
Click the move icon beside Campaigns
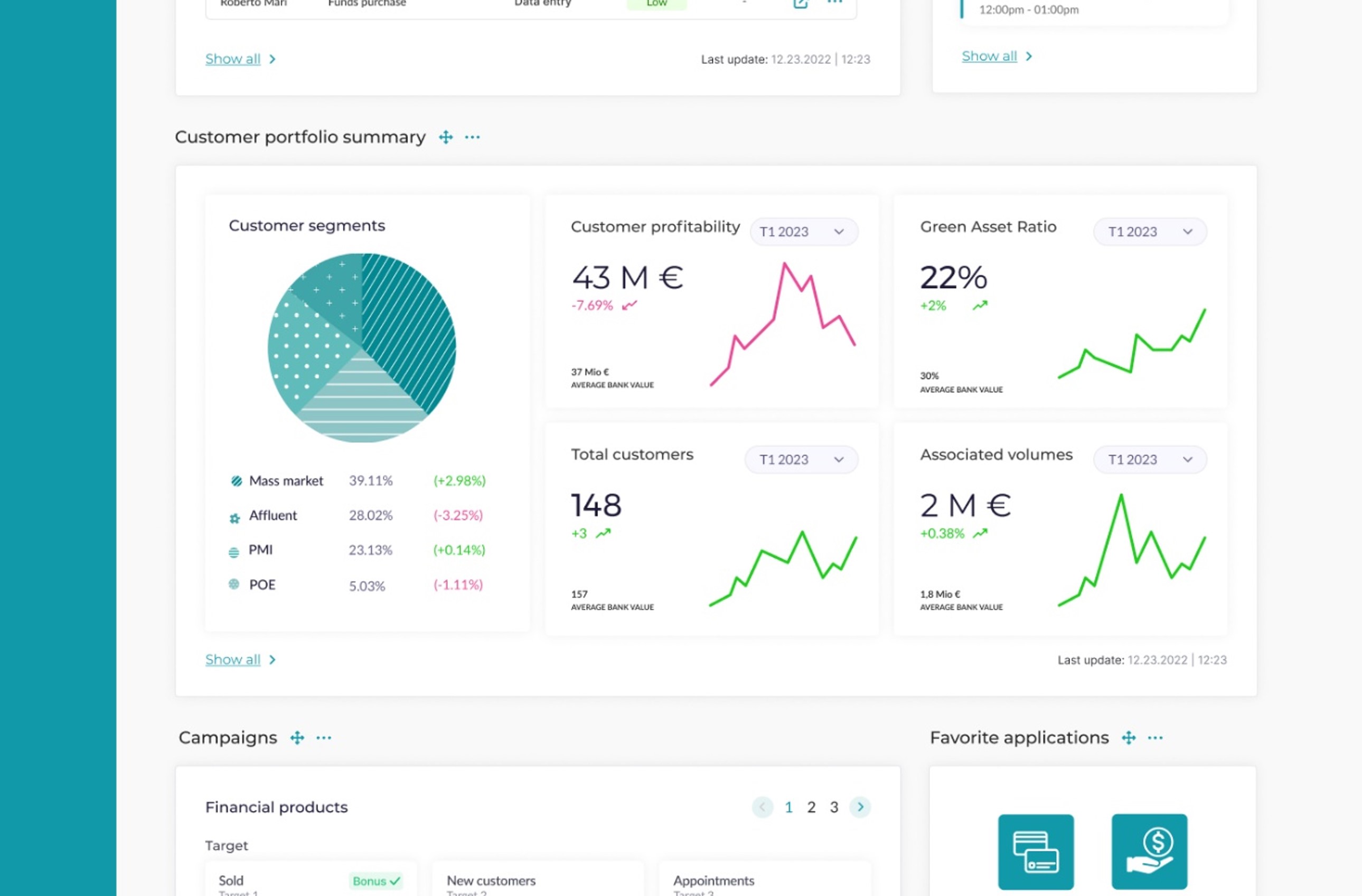coord(297,738)
